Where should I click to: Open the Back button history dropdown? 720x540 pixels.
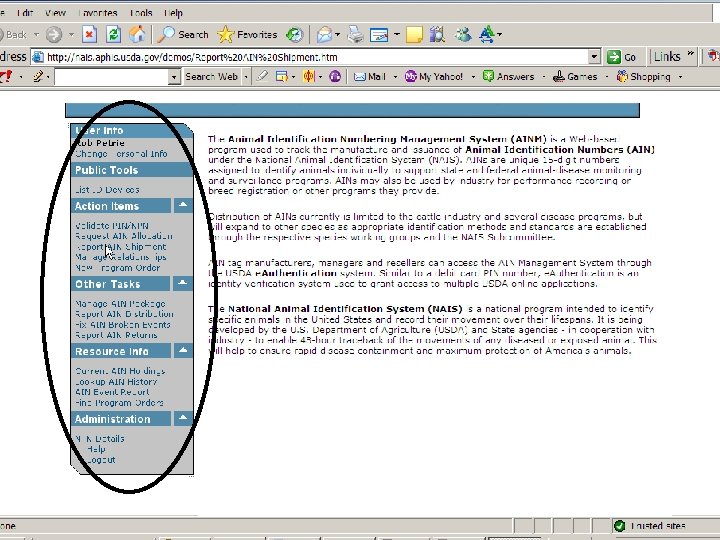pyautogui.click(x=36, y=35)
